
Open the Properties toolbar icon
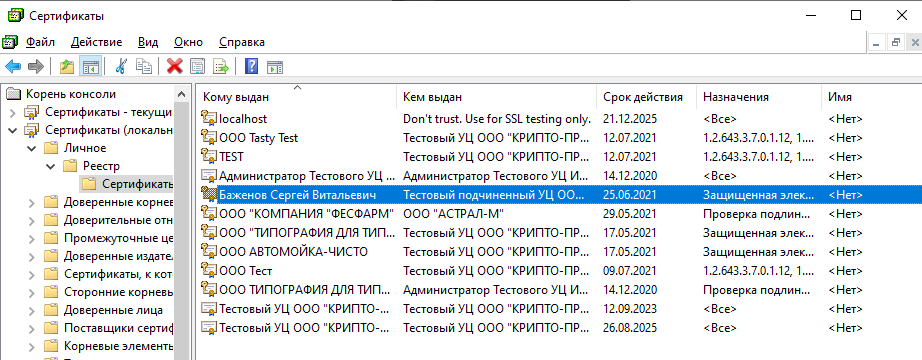pos(197,66)
